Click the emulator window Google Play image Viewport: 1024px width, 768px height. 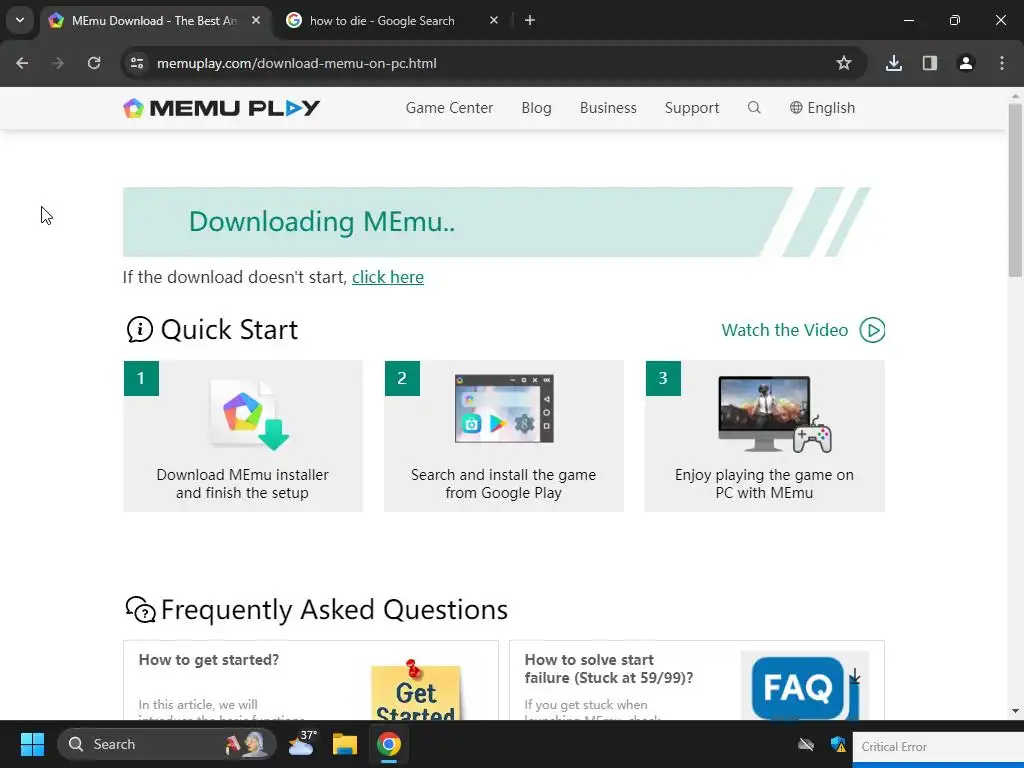pyautogui.click(x=504, y=409)
